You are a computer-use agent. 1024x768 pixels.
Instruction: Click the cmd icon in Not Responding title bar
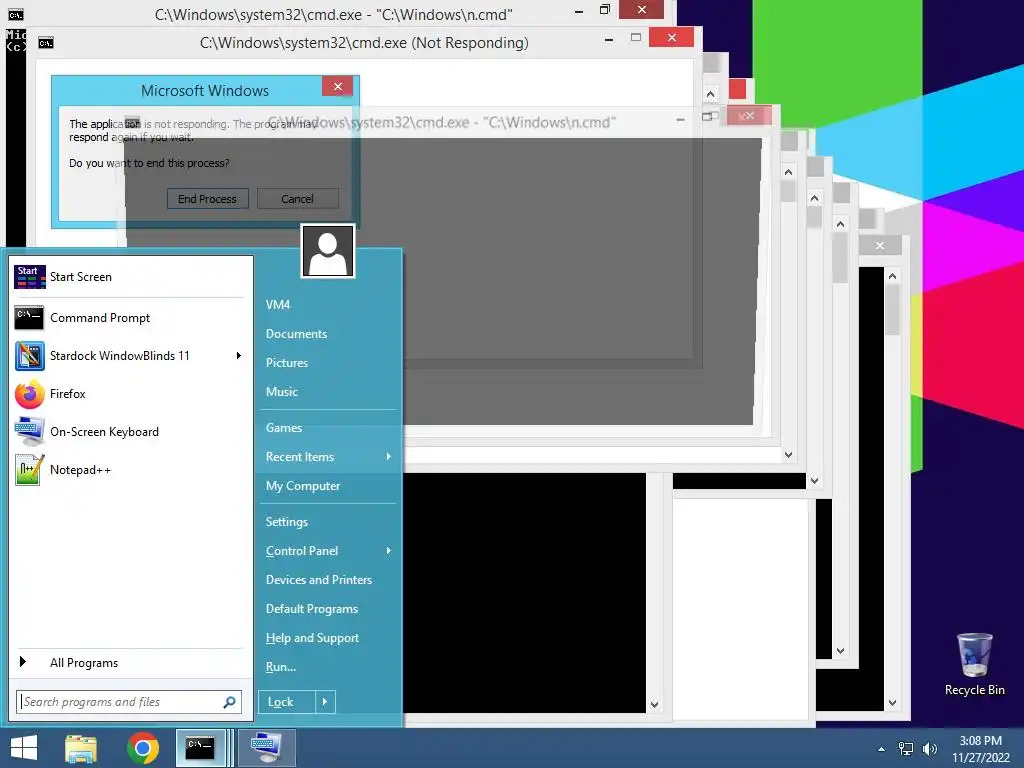tap(46, 43)
